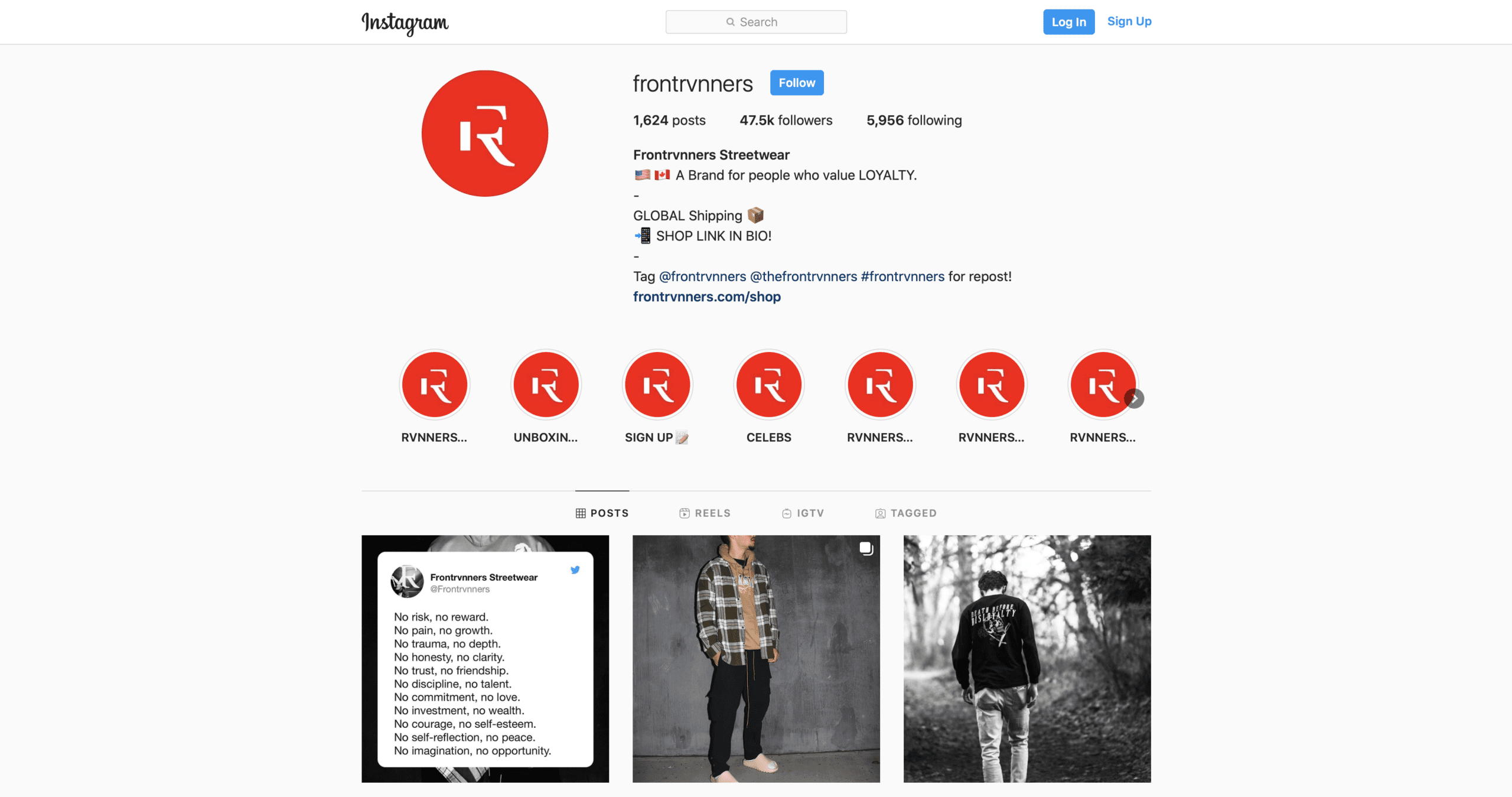Click the Instagram logo icon
This screenshot has height=797, width=1512.
point(405,21)
